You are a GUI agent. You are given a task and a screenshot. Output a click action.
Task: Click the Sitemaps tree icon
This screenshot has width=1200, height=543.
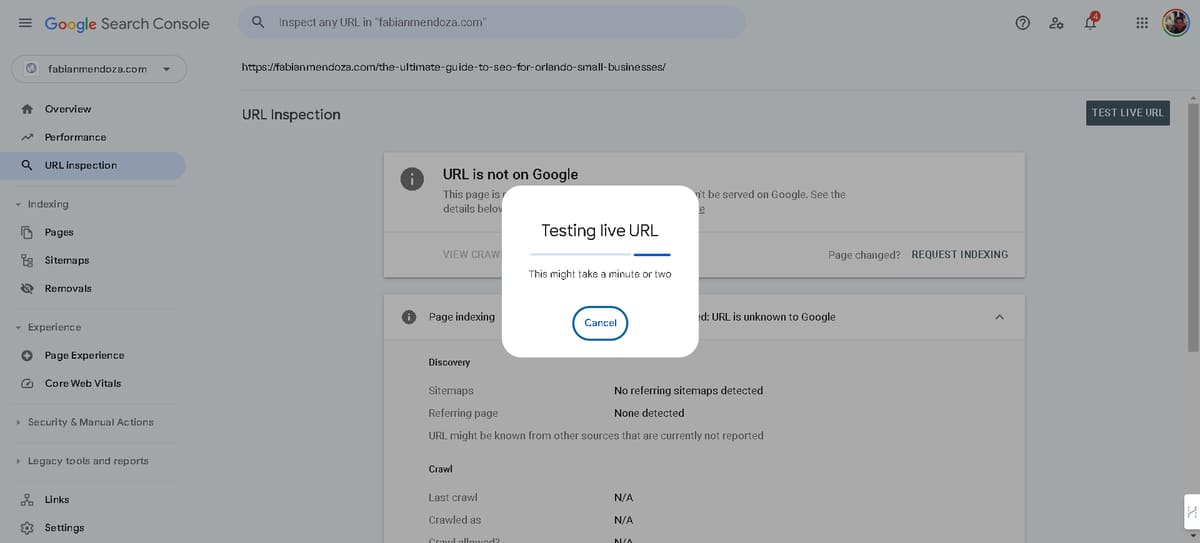[x=27, y=260]
